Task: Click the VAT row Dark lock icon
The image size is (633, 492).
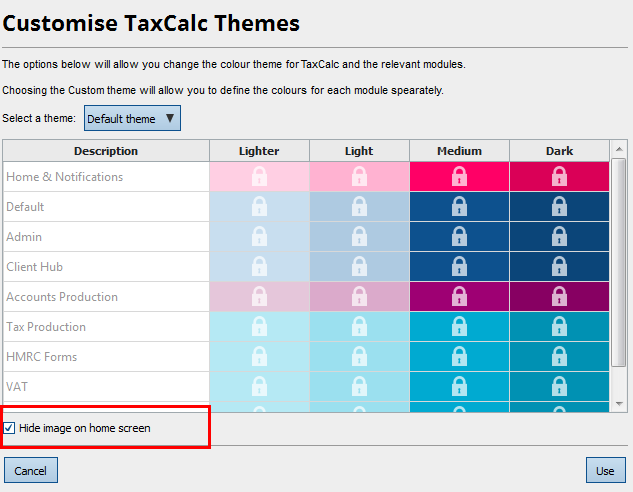Action: [560, 386]
